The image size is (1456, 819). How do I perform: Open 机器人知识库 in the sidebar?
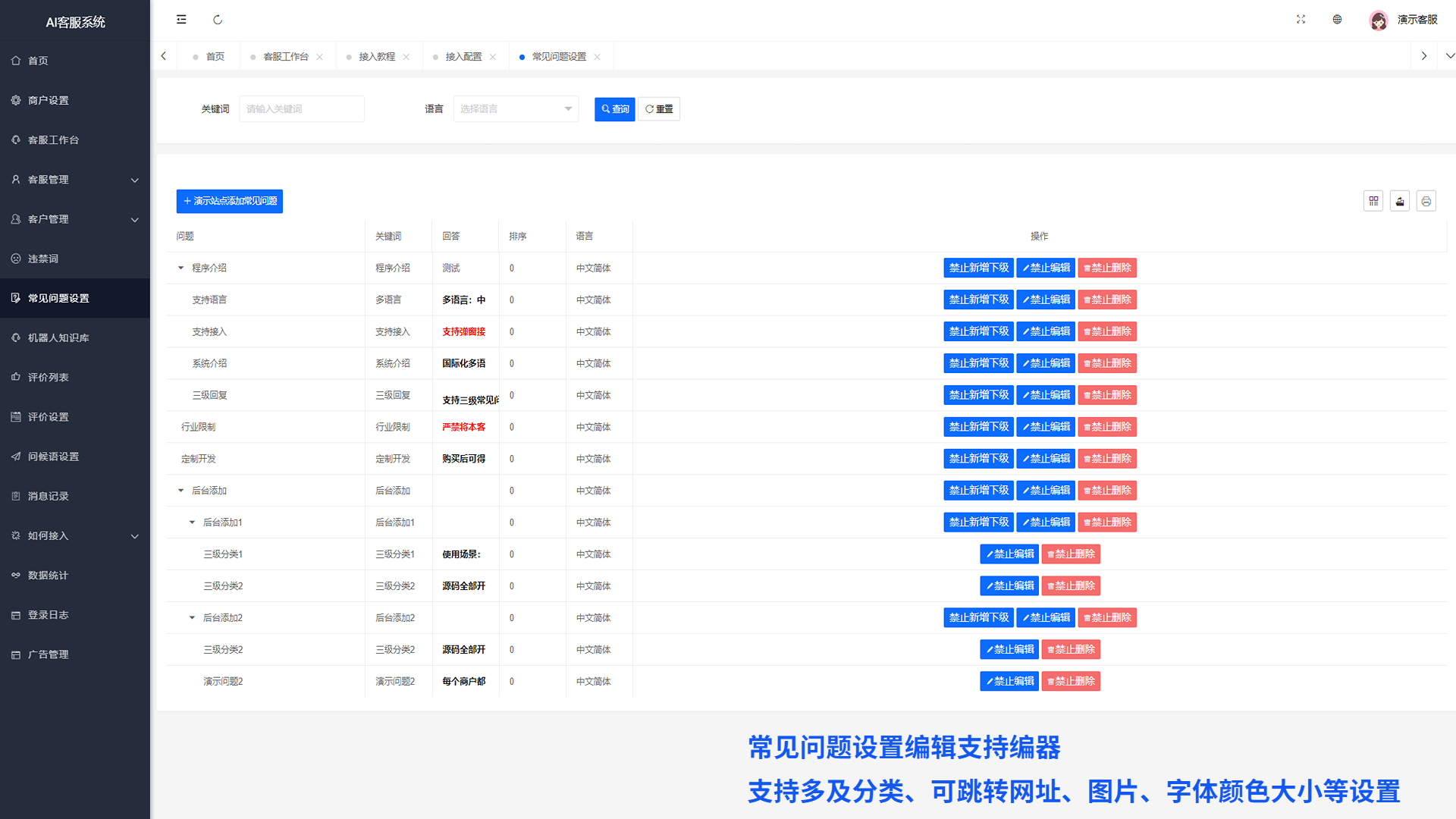pyautogui.click(x=58, y=338)
